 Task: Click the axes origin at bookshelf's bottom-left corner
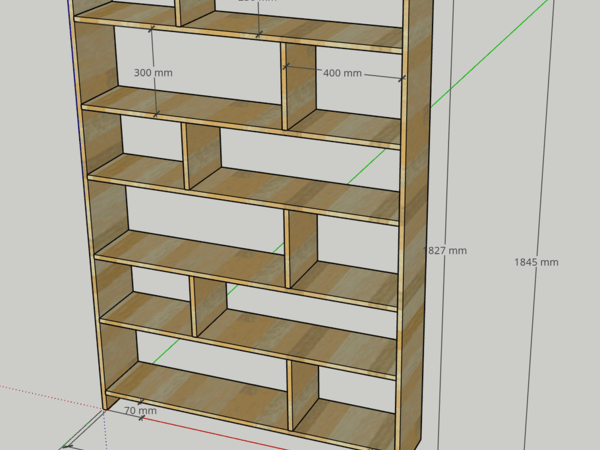pos(106,408)
